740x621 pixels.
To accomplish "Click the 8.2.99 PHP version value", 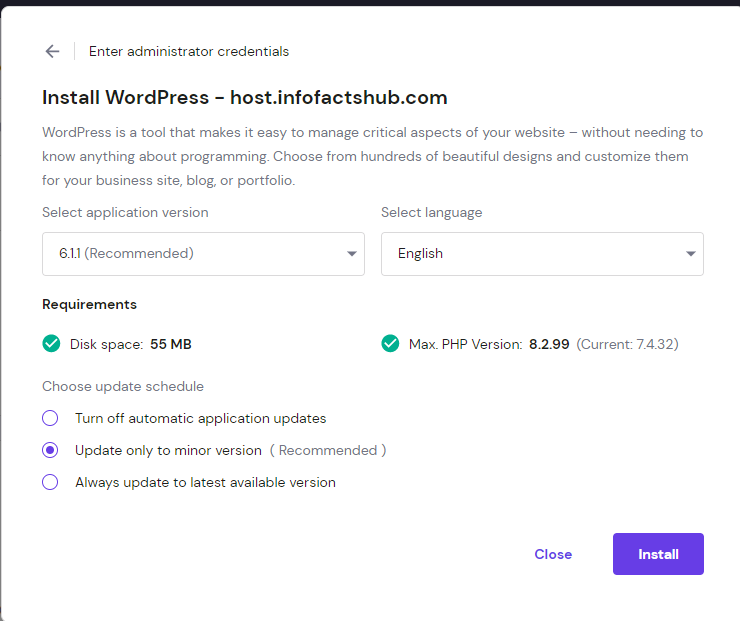I will click(x=549, y=344).
